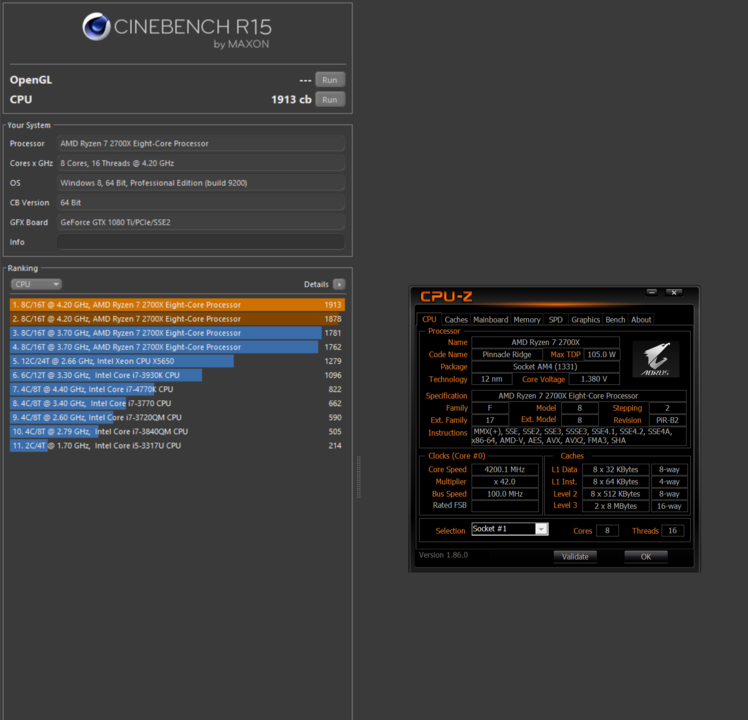The image size is (748, 720).
Task: Run the OpenGL benchmark
Action: (330, 80)
